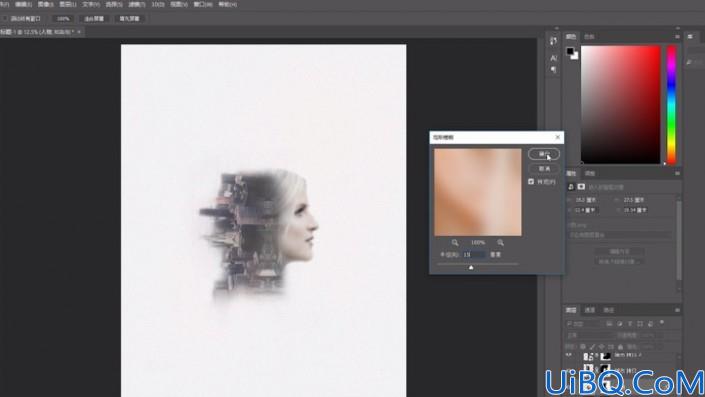Image resolution: width=705 pixels, height=397 pixels.
Task: Click the blur radius input field
Action: 474,254
